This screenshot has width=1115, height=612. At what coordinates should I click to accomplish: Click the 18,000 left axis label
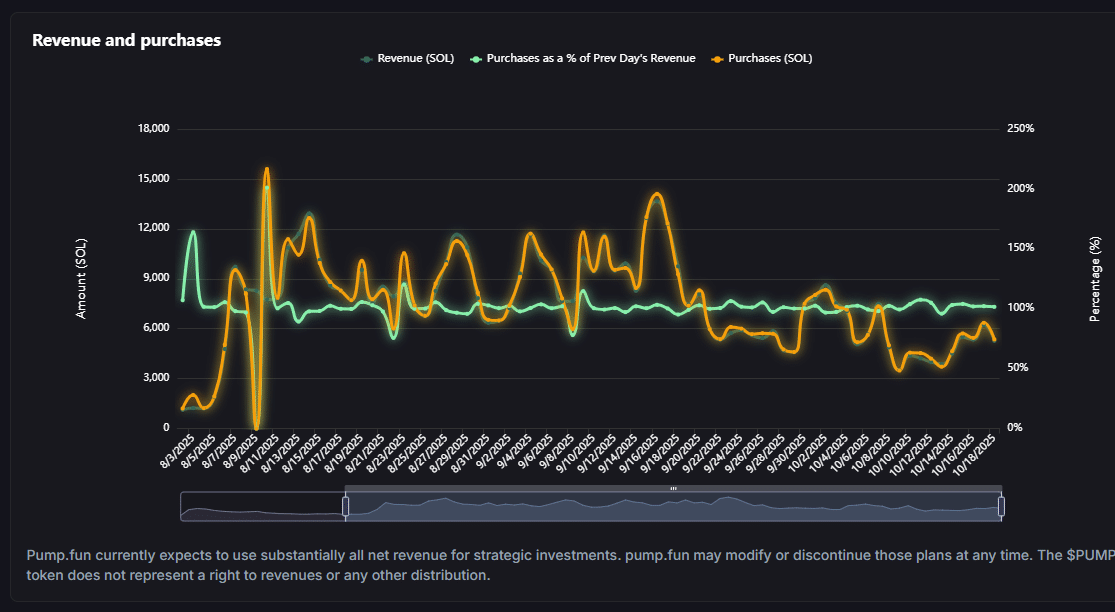pos(153,129)
